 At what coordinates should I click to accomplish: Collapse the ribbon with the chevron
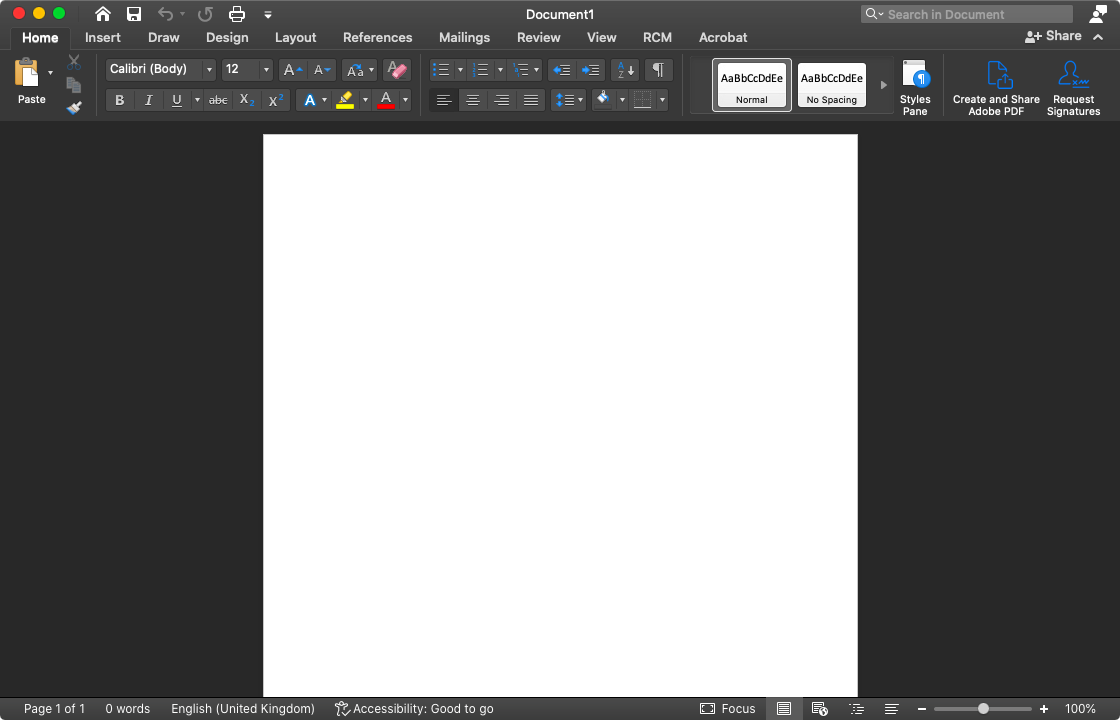coord(1099,37)
